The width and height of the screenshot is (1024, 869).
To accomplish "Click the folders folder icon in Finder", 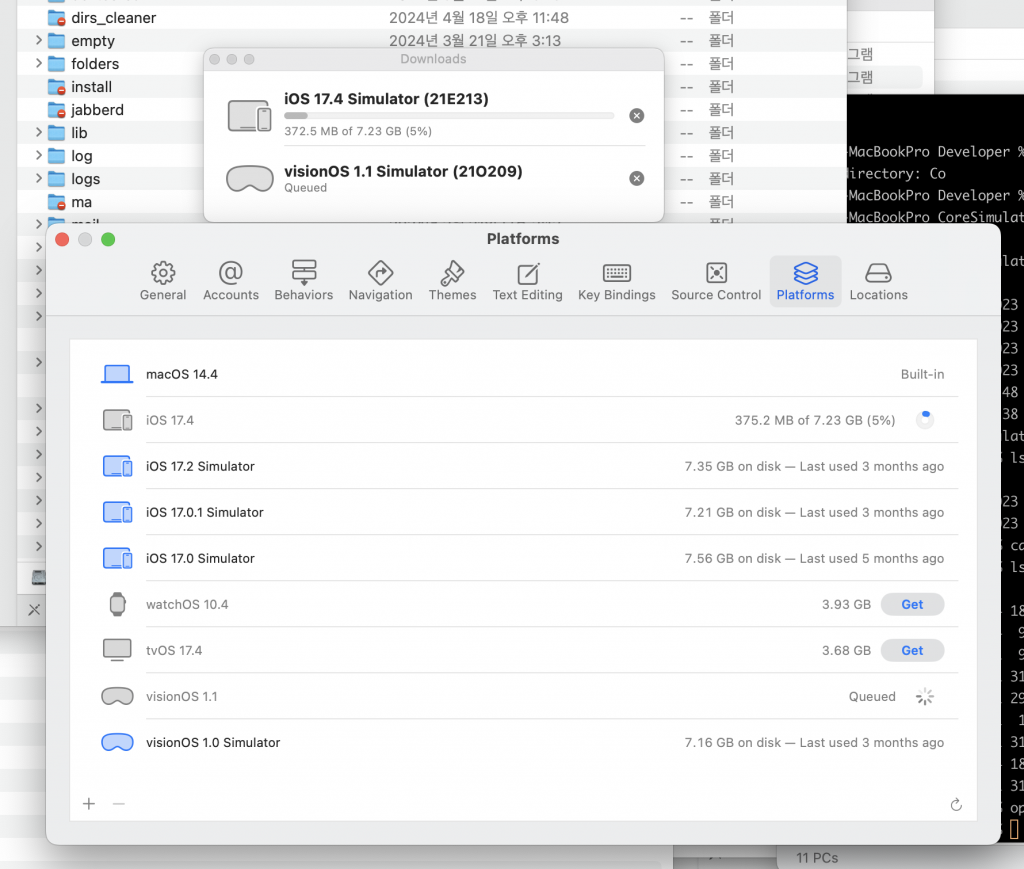I will [57, 63].
